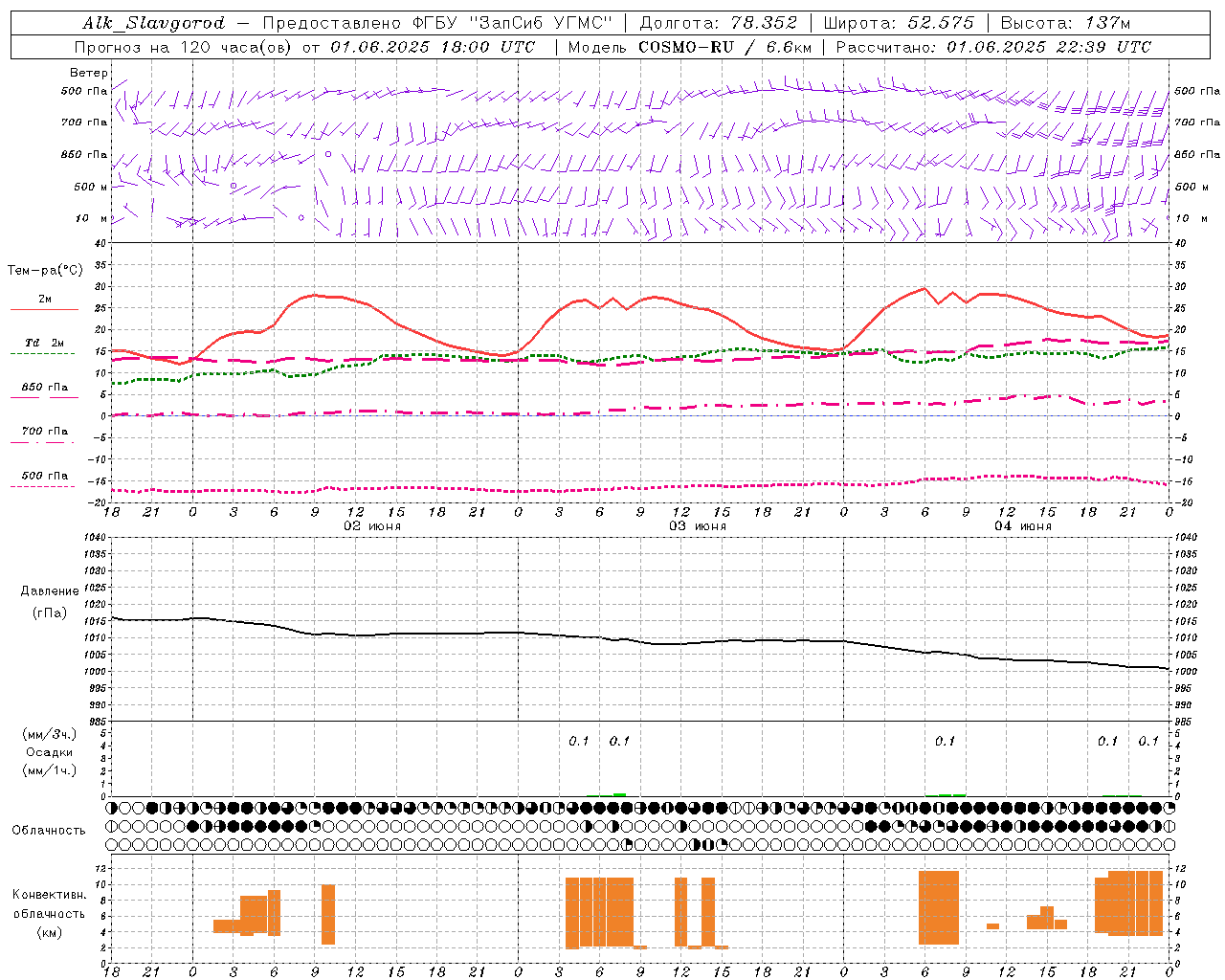Image resolution: width=1225 pixels, height=980 pixels.
Task: Click the 'Td 2м' dew point legend entry
Action: (x=45, y=343)
